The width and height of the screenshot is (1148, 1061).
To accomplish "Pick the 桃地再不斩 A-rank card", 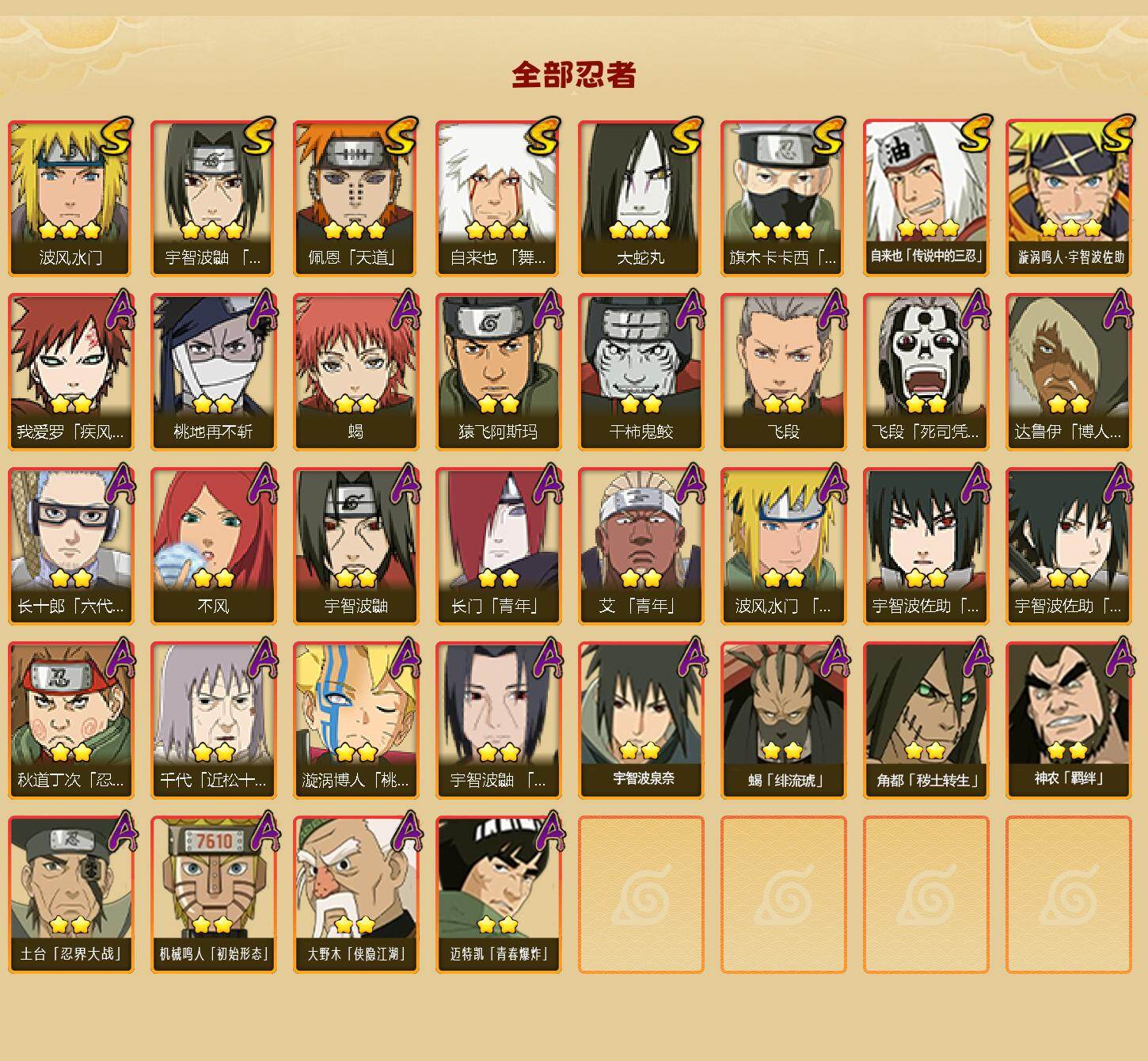I will click(213, 372).
